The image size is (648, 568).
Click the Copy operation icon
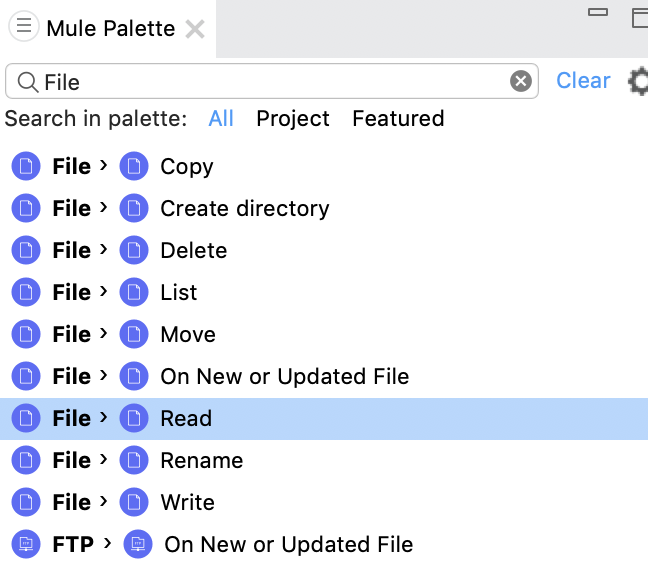tap(134, 166)
